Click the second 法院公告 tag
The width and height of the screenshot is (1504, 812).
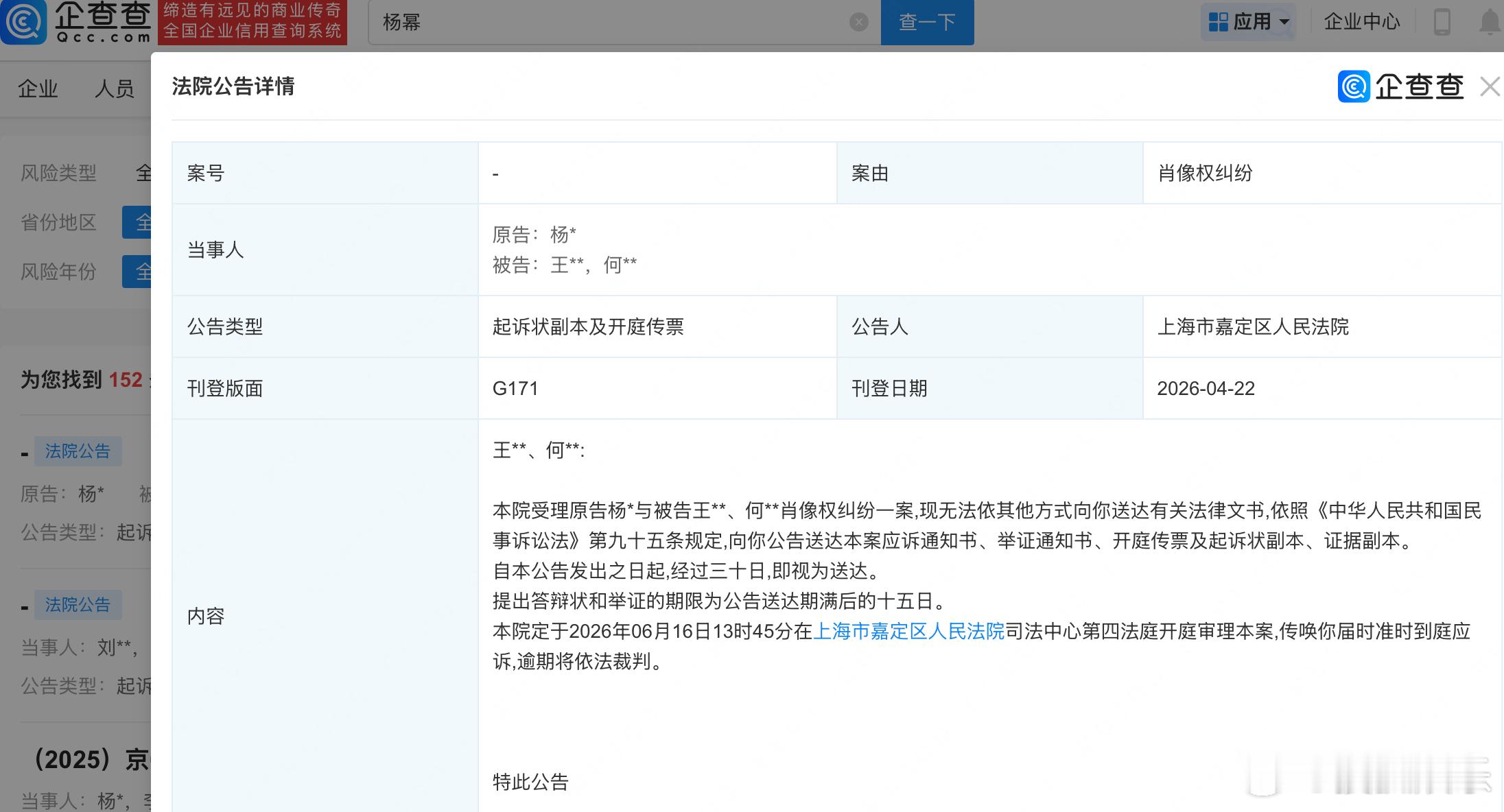[78, 605]
